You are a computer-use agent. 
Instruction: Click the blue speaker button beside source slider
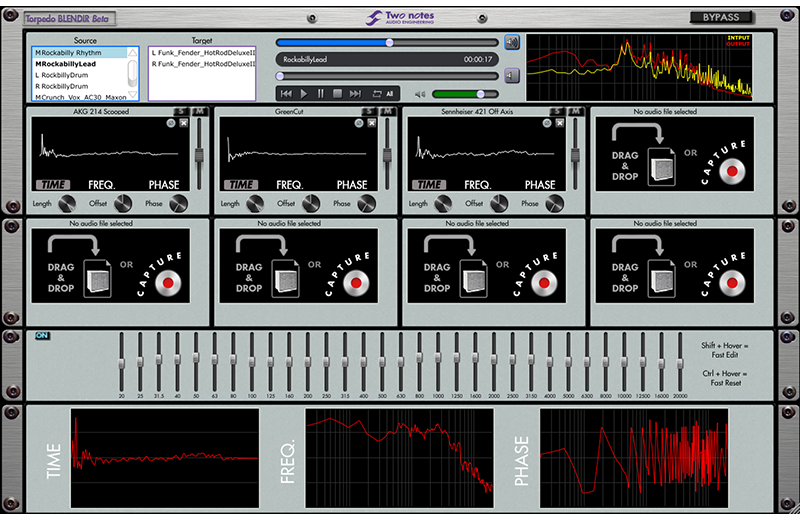512,42
